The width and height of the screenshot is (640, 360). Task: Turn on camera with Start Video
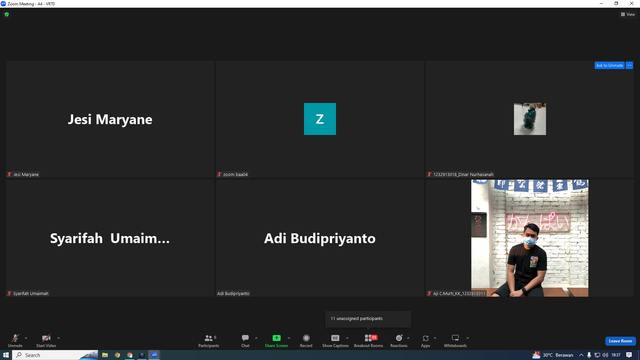[x=46, y=340]
